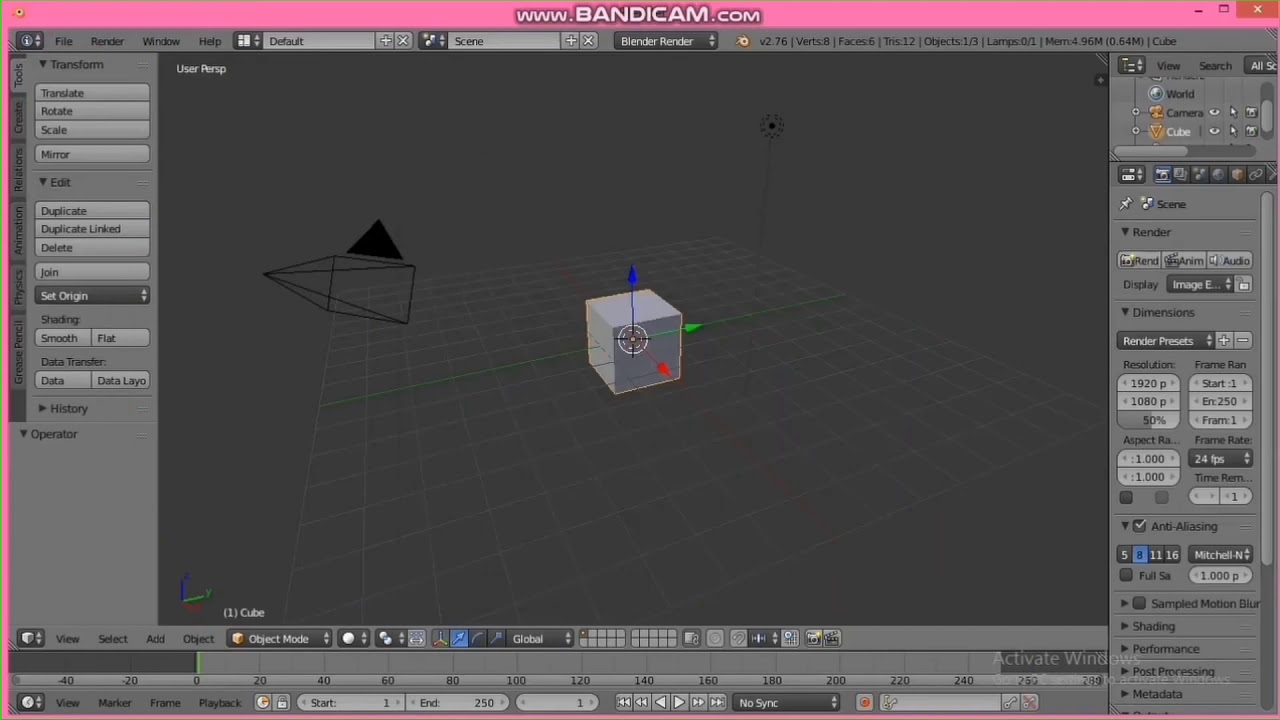Toggle Cube visibility eye in outliner
Viewport: 1280px width, 720px height.
(x=1214, y=131)
